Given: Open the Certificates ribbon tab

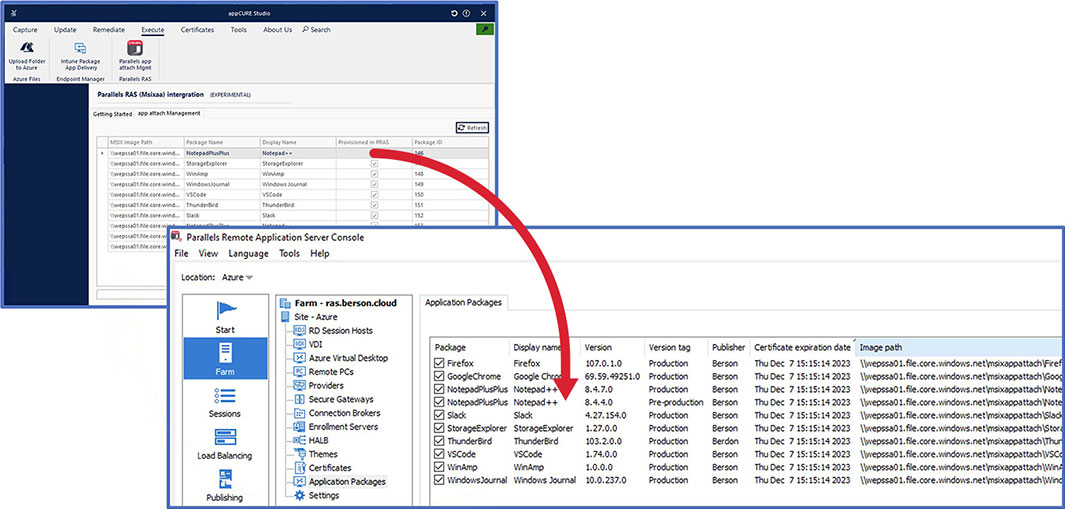Looking at the screenshot, I should point(197,30).
